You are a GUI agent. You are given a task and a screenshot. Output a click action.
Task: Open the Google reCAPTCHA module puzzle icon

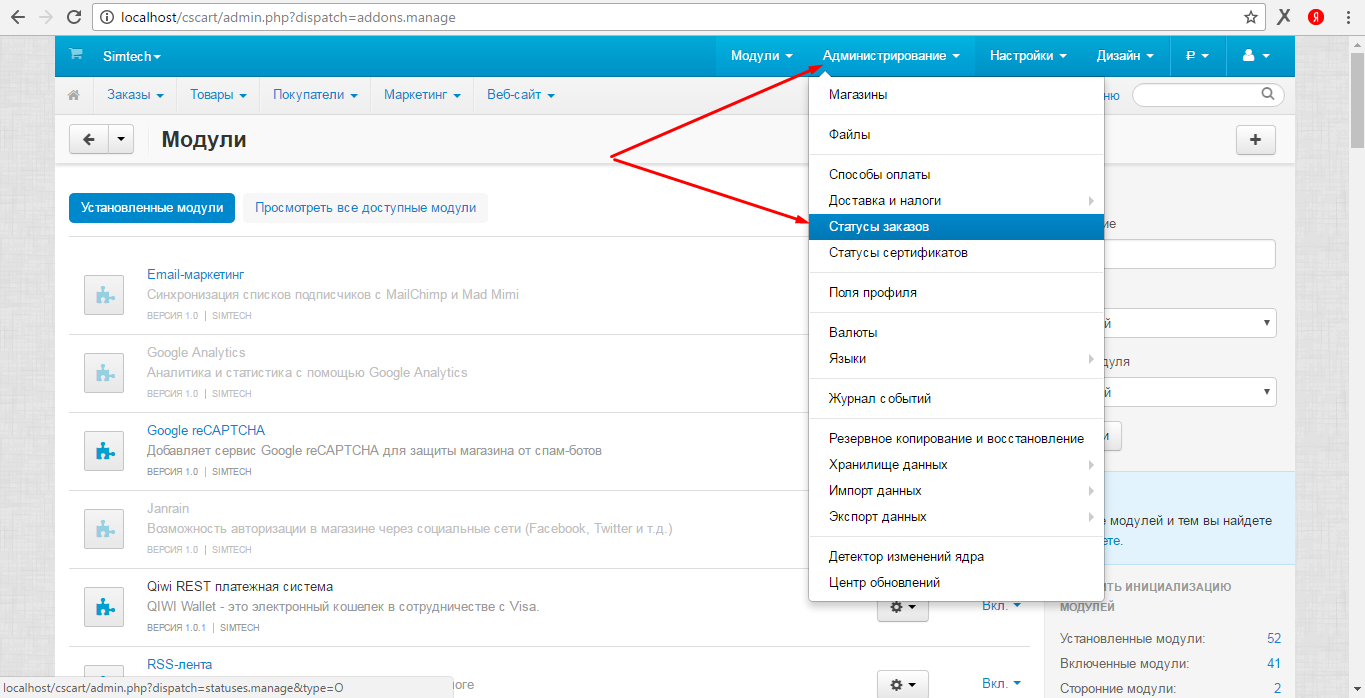[x=104, y=451]
